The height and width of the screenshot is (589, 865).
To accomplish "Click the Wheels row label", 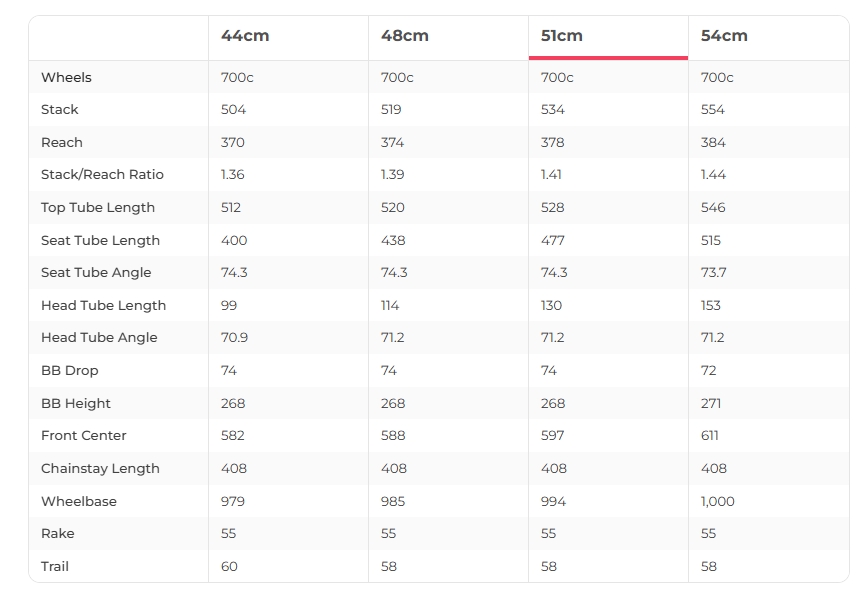I will point(66,77).
